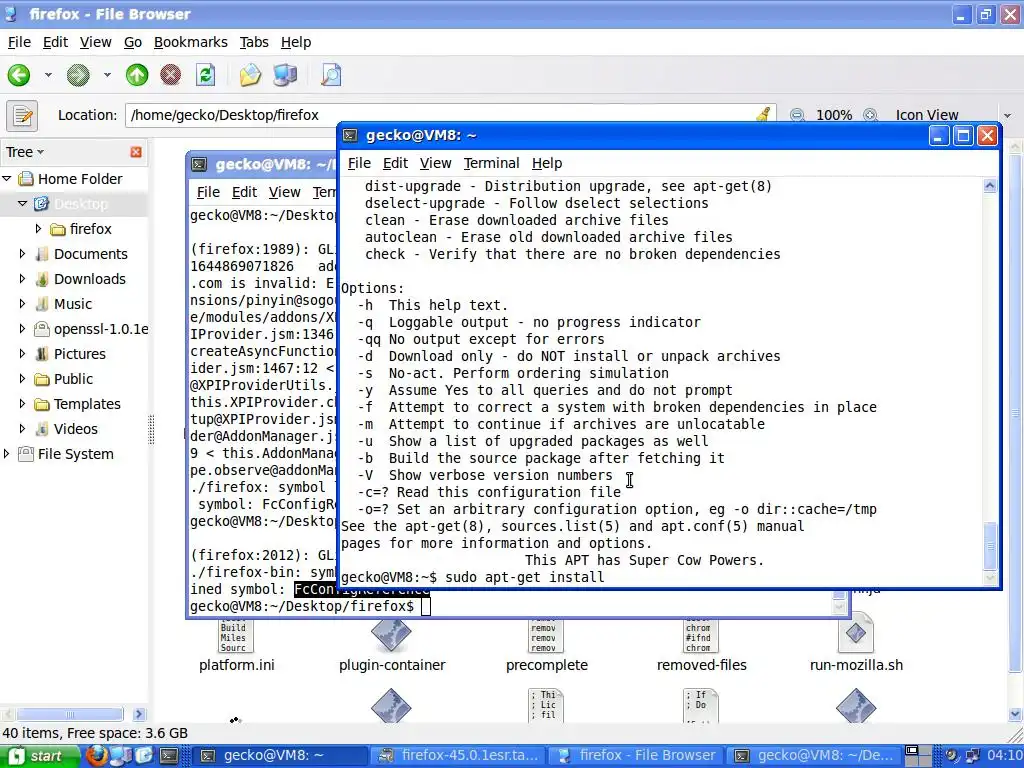The height and width of the screenshot is (768, 1024).
Task: Zoom out with the minus icon
Action: (x=796, y=115)
